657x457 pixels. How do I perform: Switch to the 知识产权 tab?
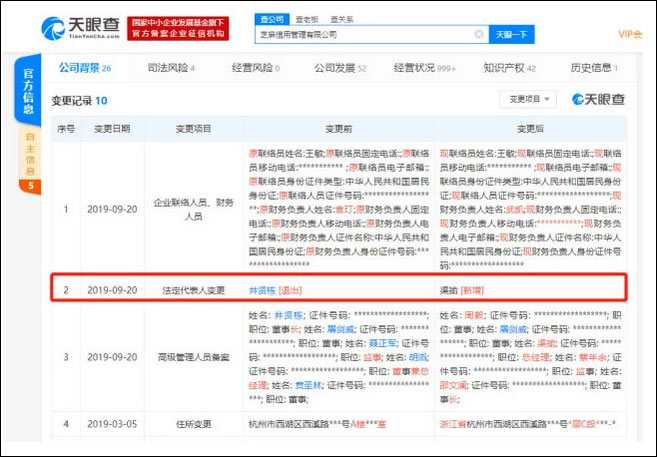pyautogui.click(x=510, y=68)
